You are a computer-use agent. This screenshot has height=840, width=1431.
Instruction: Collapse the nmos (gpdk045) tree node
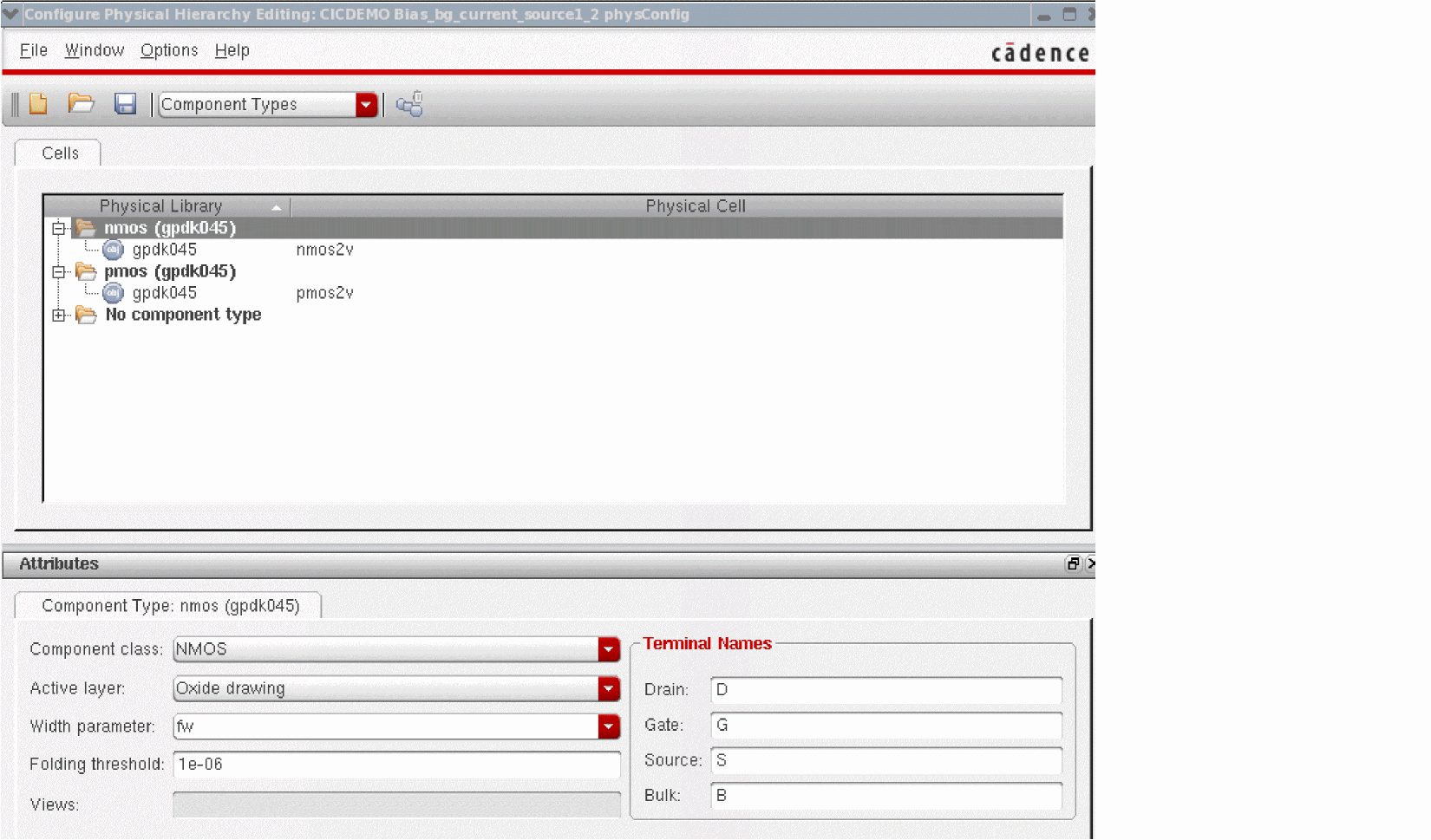(58, 228)
